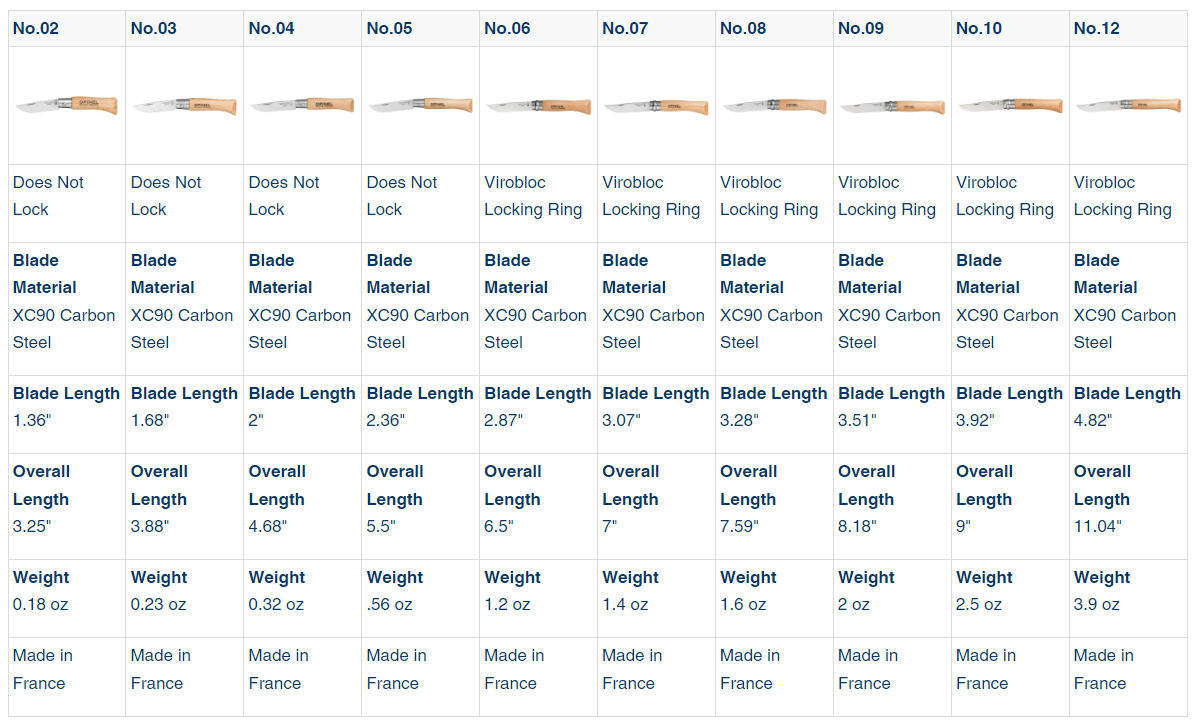Select the No.06 knife thumbnail
Image resolution: width=1196 pixels, height=726 pixels.
coord(538,105)
